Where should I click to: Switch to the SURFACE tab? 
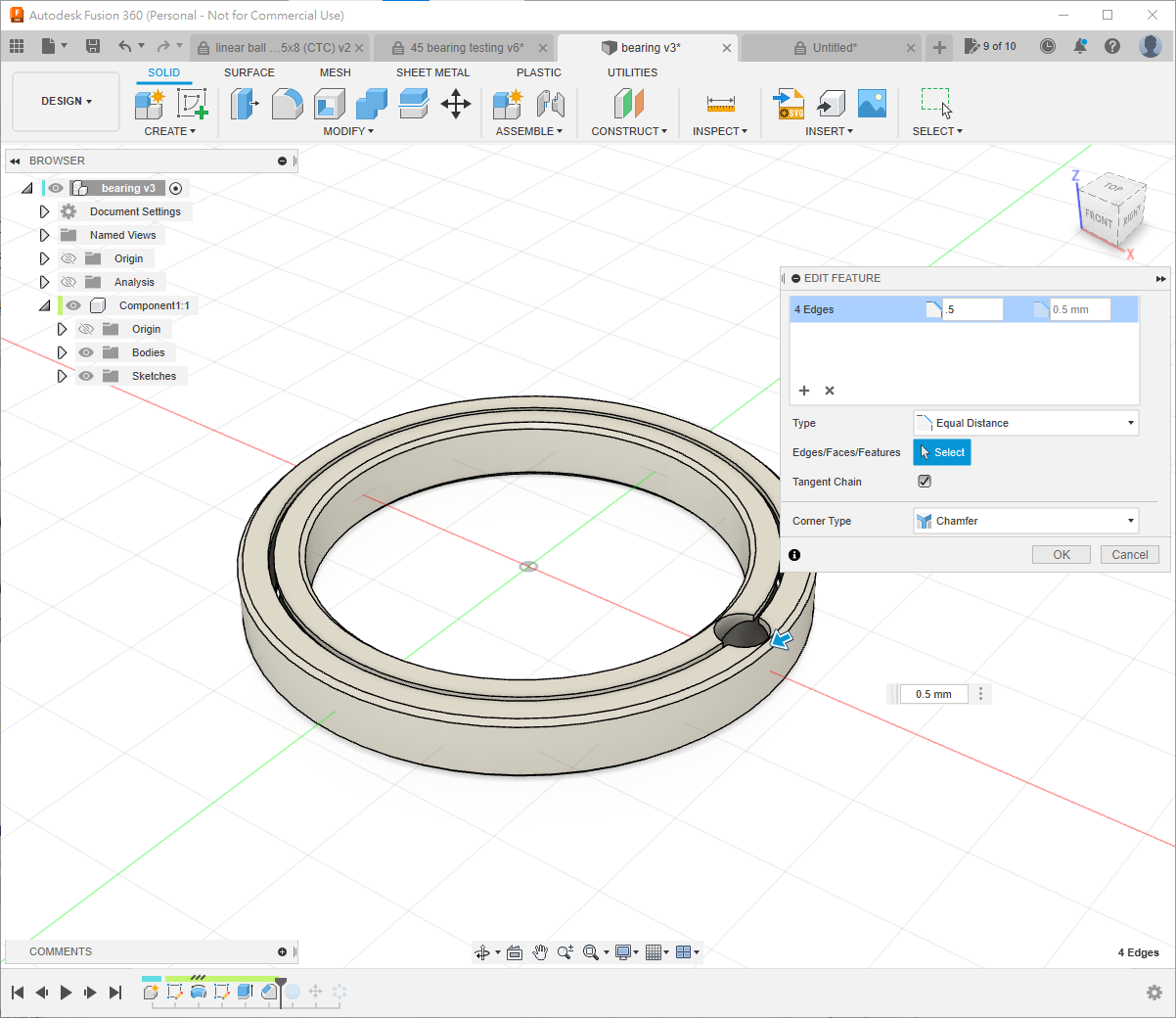point(249,72)
